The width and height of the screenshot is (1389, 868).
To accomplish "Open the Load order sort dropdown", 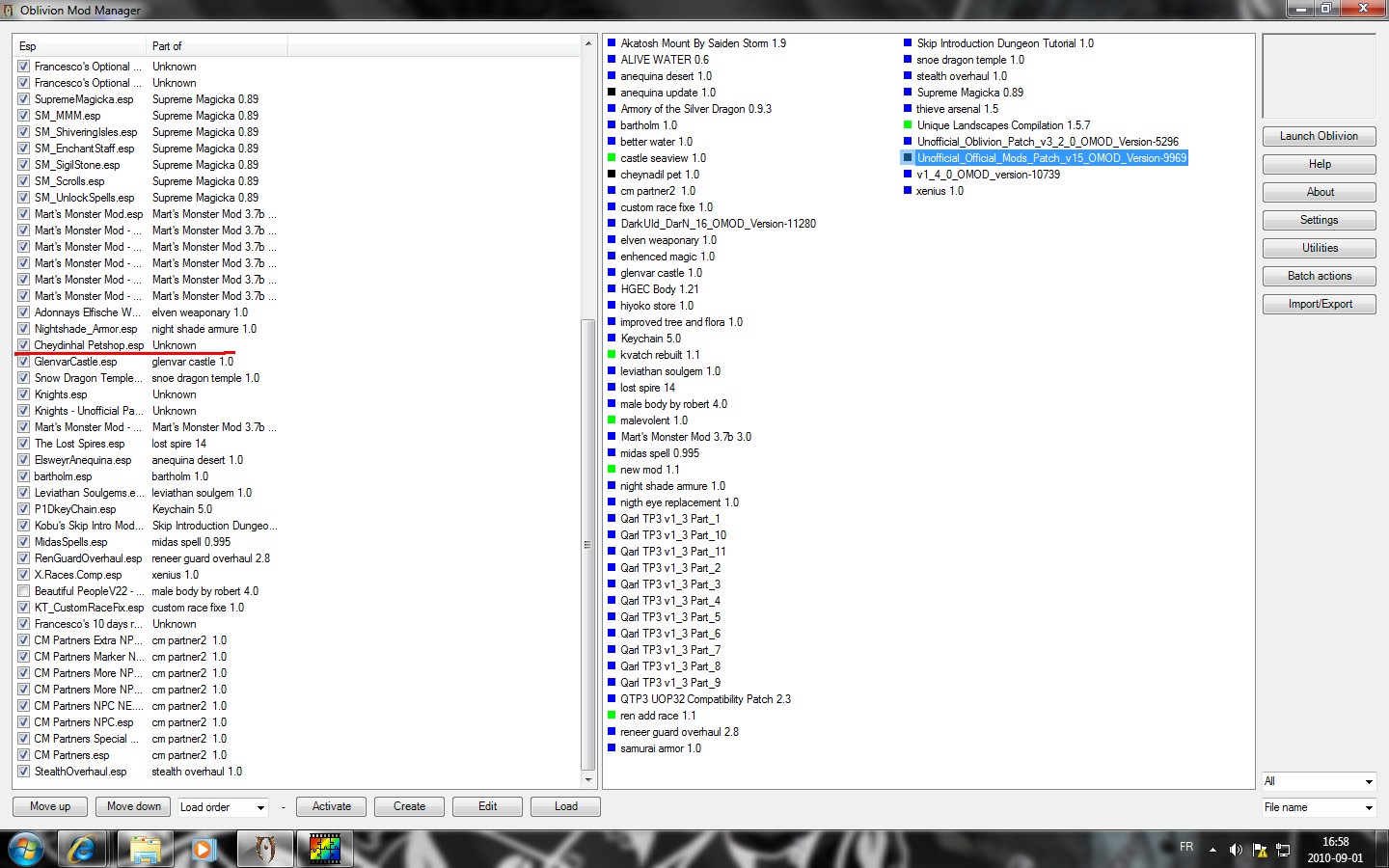I will click(223, 807).
